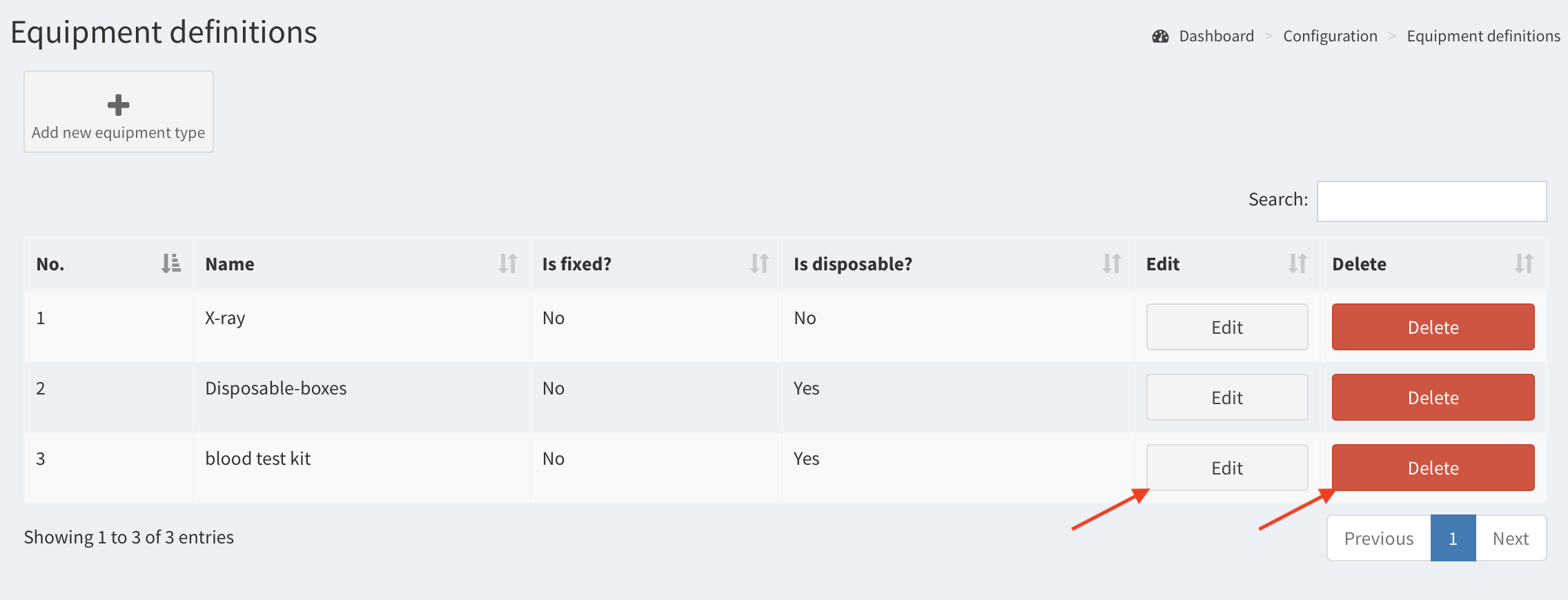
Task: Click sort arrows icon in Is fixed? column
Action: (759, 263)
